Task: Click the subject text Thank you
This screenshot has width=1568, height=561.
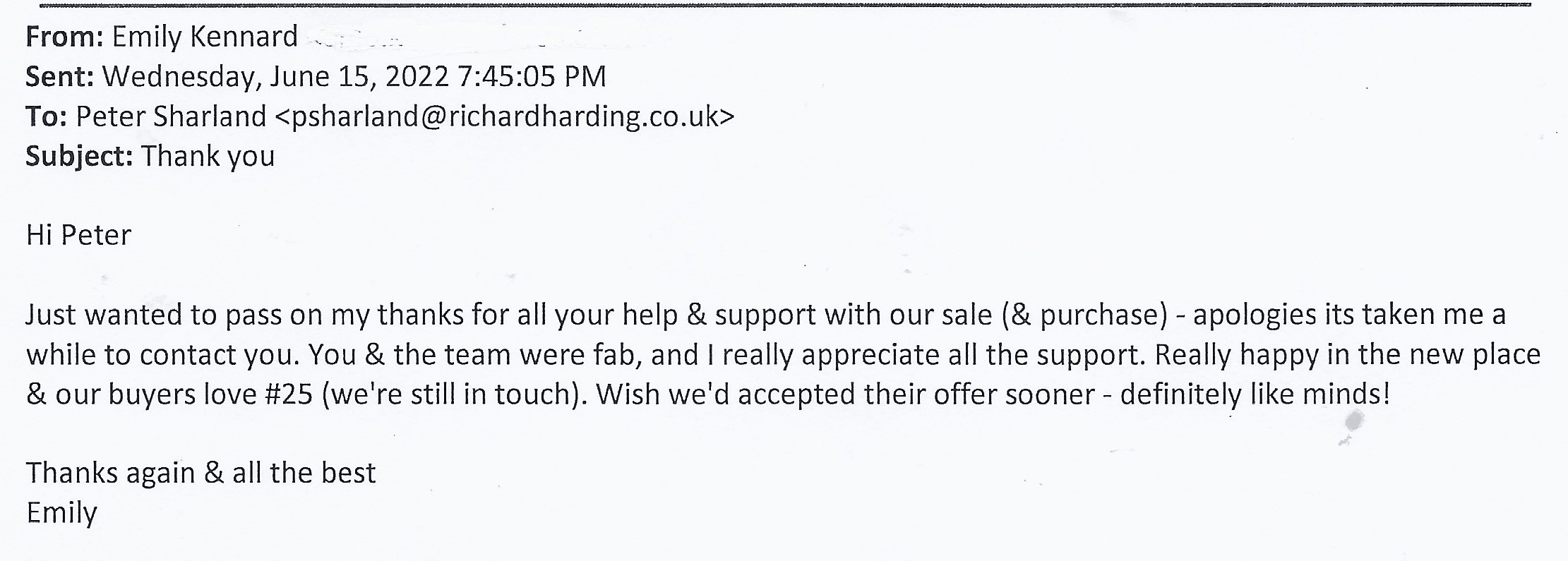Action: pos(208,156)
